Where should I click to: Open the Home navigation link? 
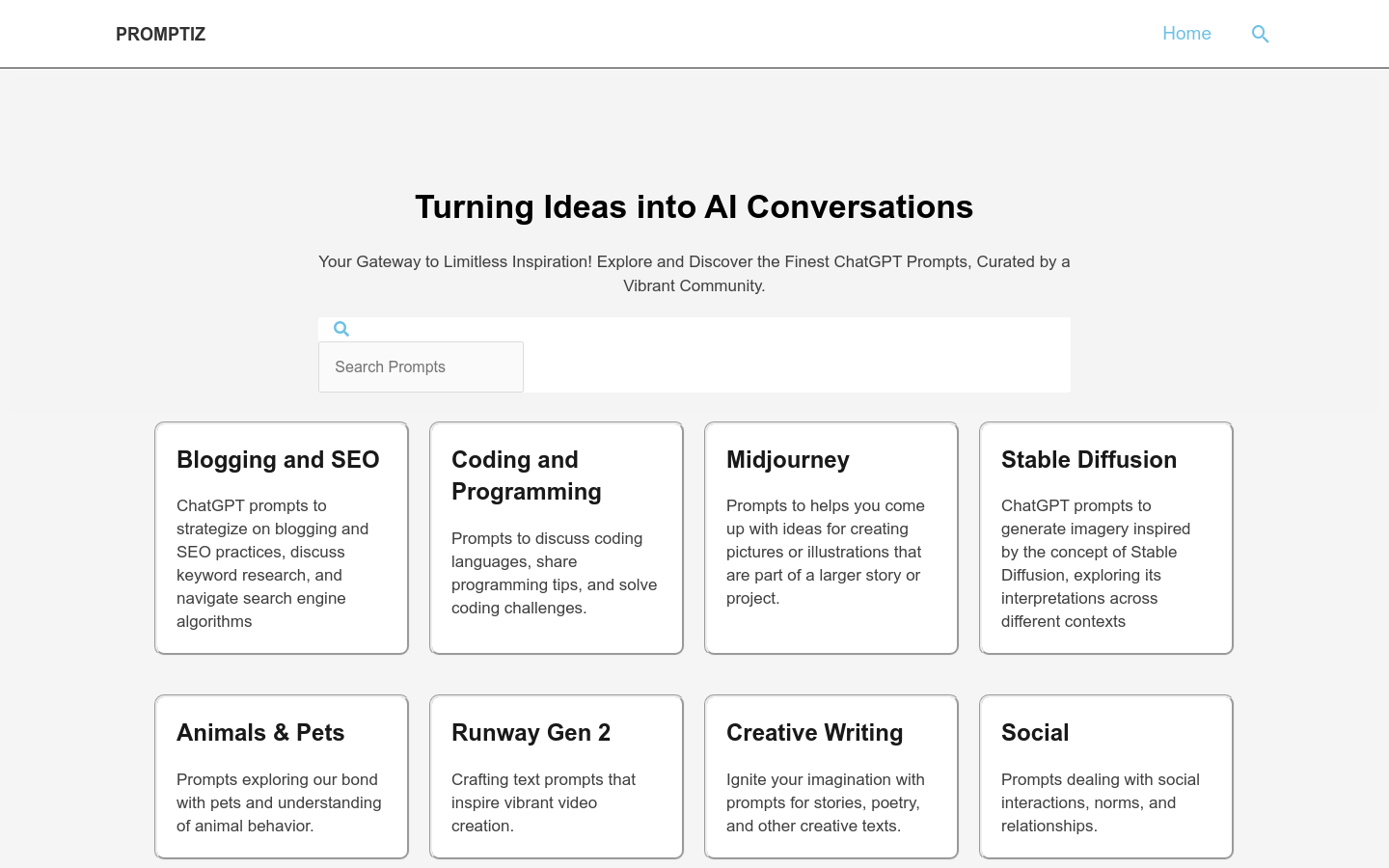(x=1186, y=34)
